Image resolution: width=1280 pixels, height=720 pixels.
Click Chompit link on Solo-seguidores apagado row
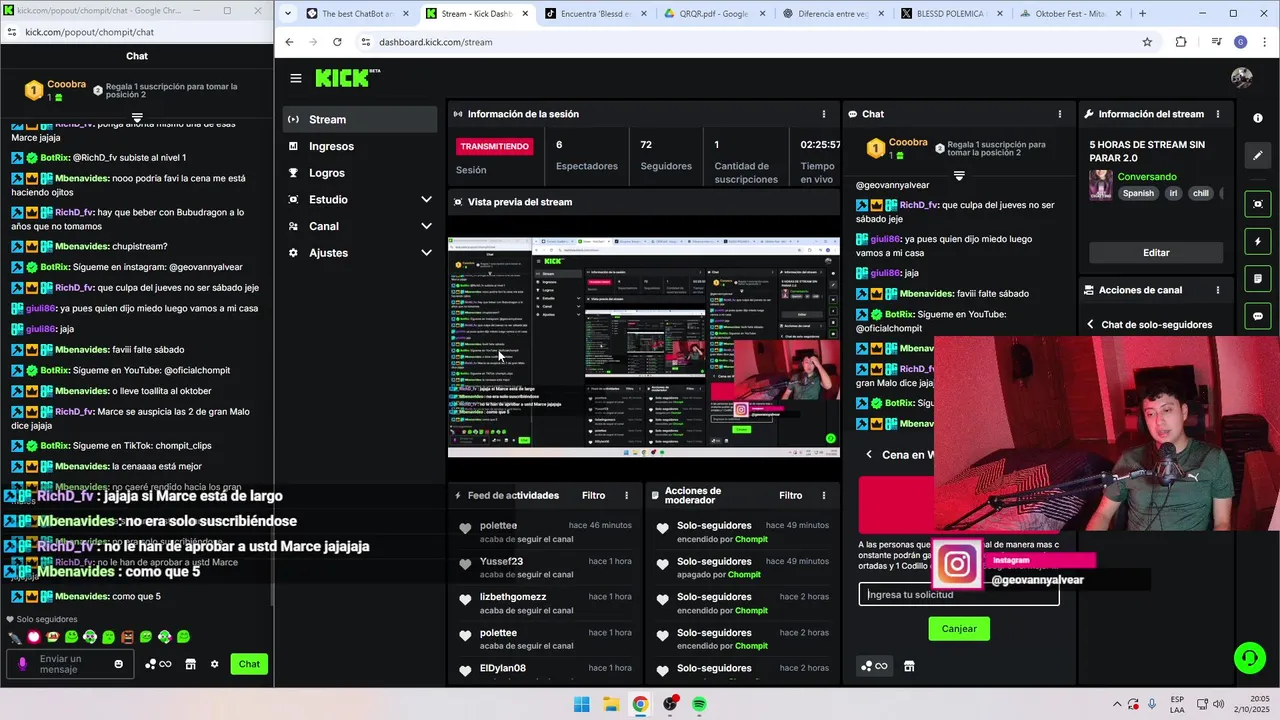pos(744,575)
